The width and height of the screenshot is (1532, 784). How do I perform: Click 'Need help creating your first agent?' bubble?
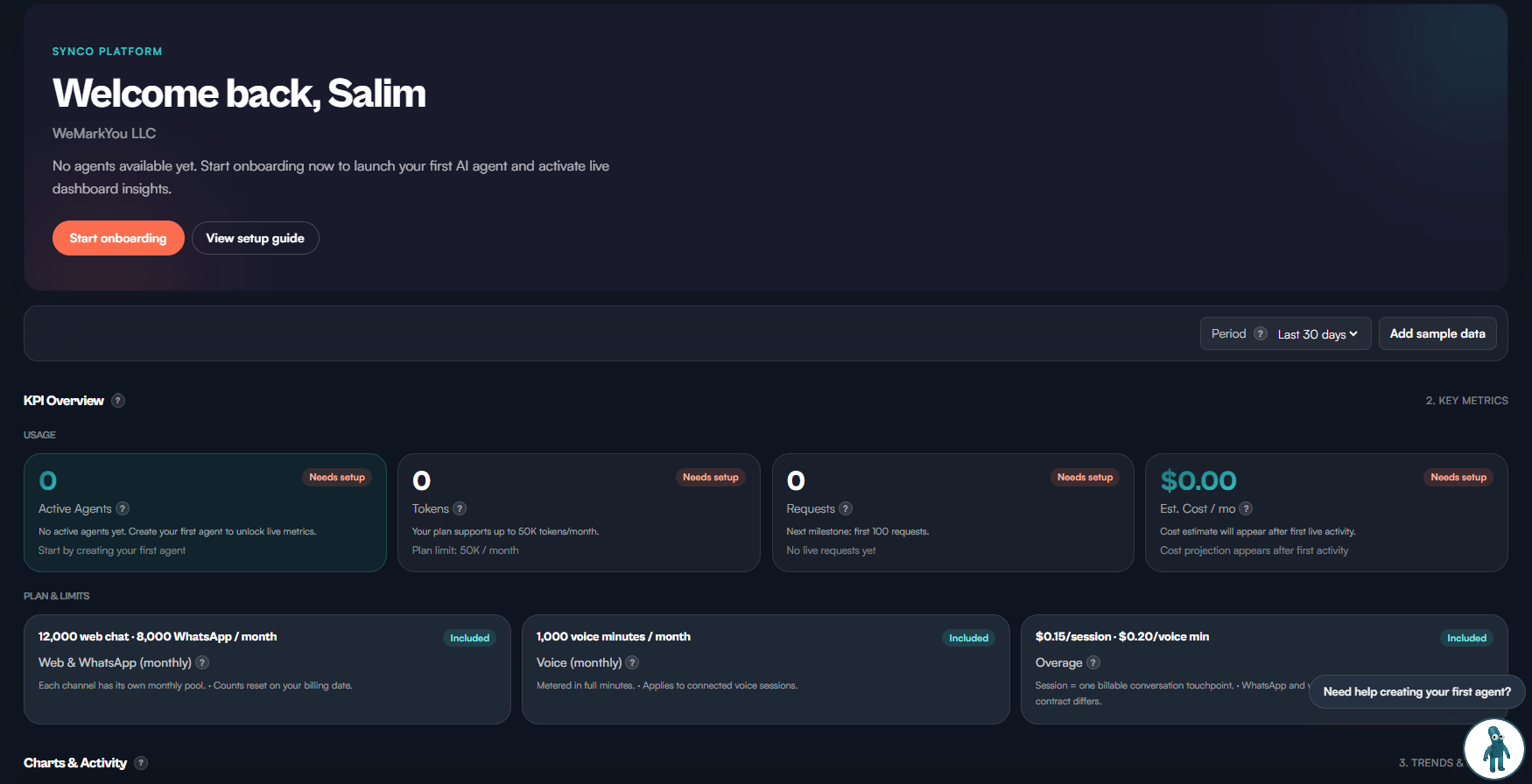[1416, 691]
